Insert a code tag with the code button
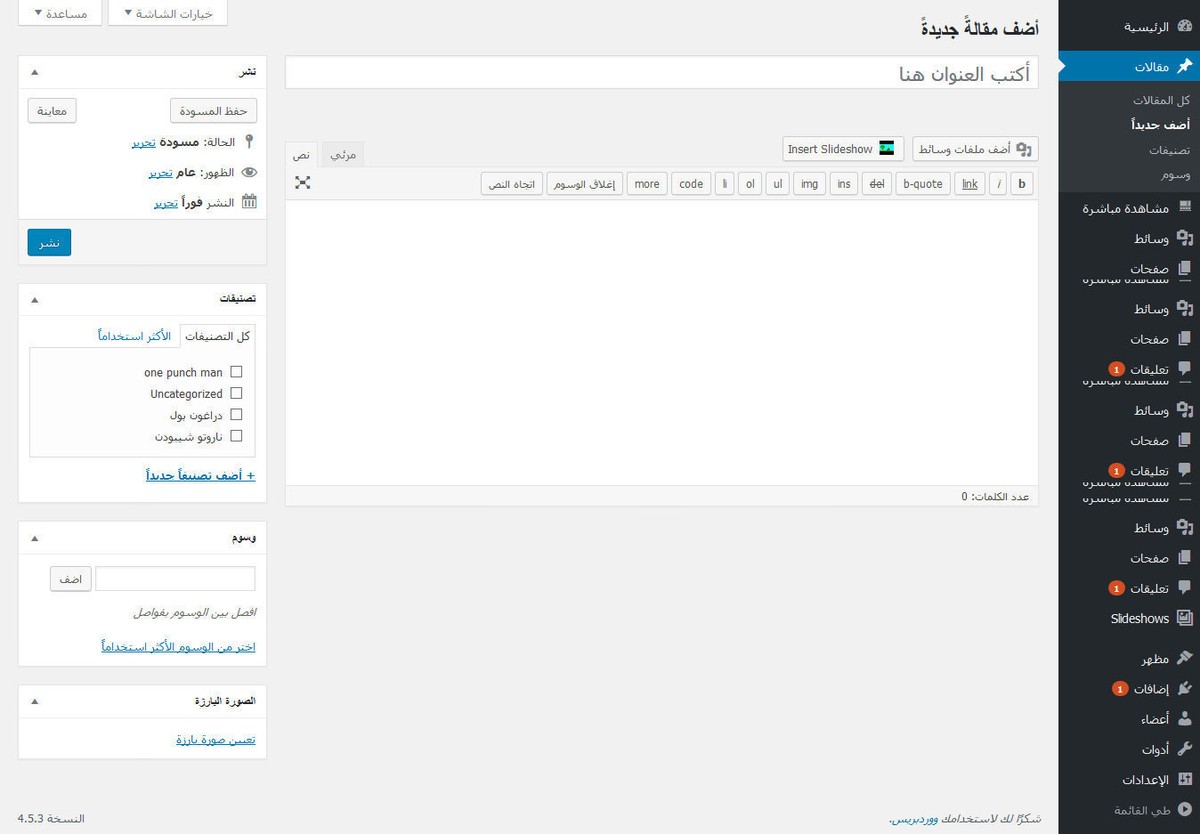1200x834 pixels. pyautogui.click(x=691, y=184)
